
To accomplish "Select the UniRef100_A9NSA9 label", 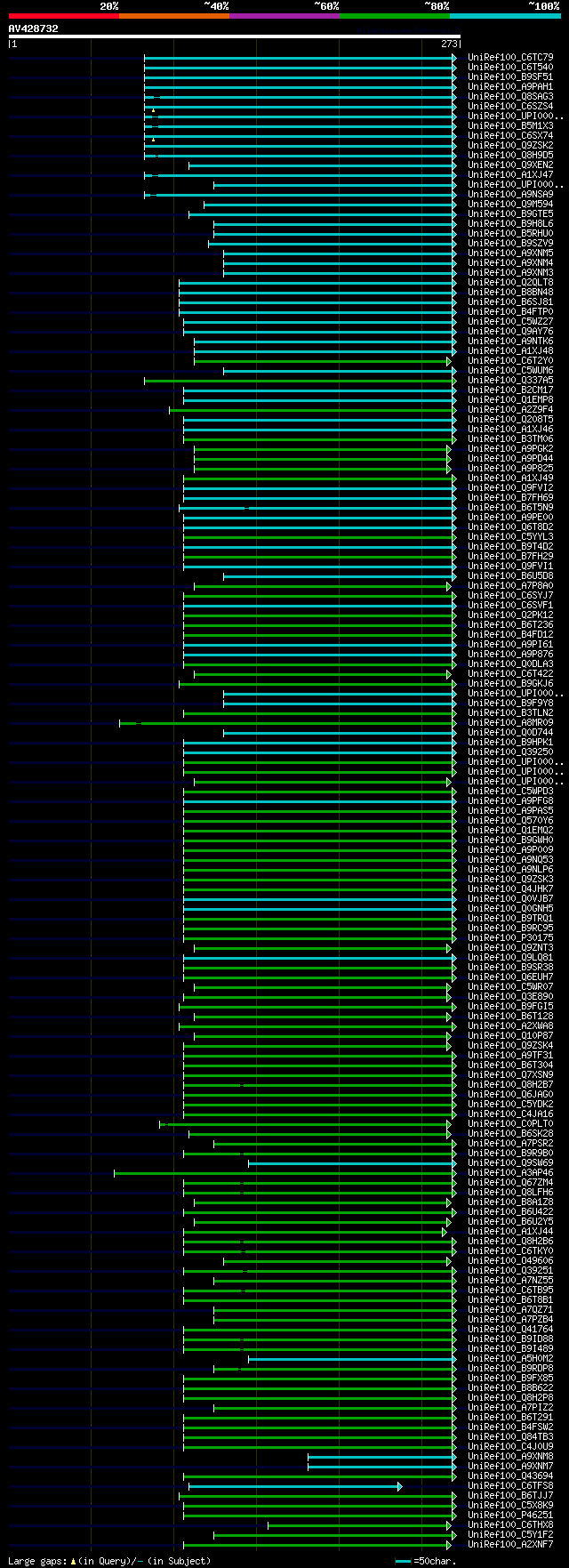I will (510, 195).
